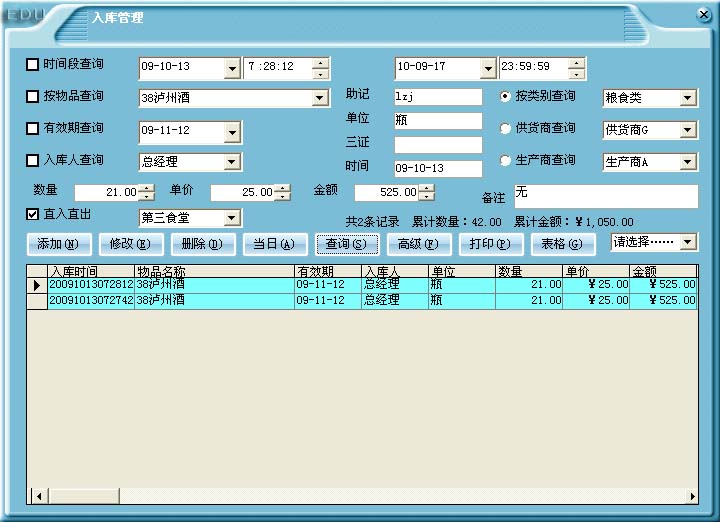Click the 删除(D) button
The height and width of the screenshot is (522, 720).
203,244
